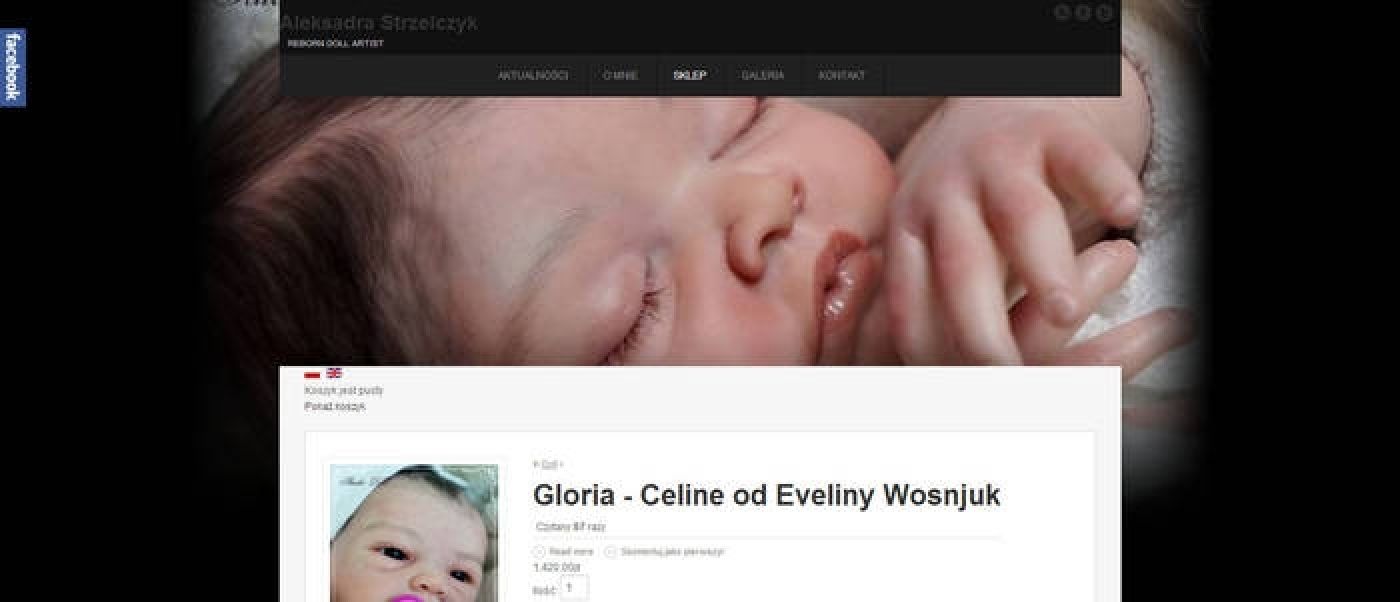Click the Pokaż koszyk link
Screen dimensions: 1400x602
click(335, 407)
